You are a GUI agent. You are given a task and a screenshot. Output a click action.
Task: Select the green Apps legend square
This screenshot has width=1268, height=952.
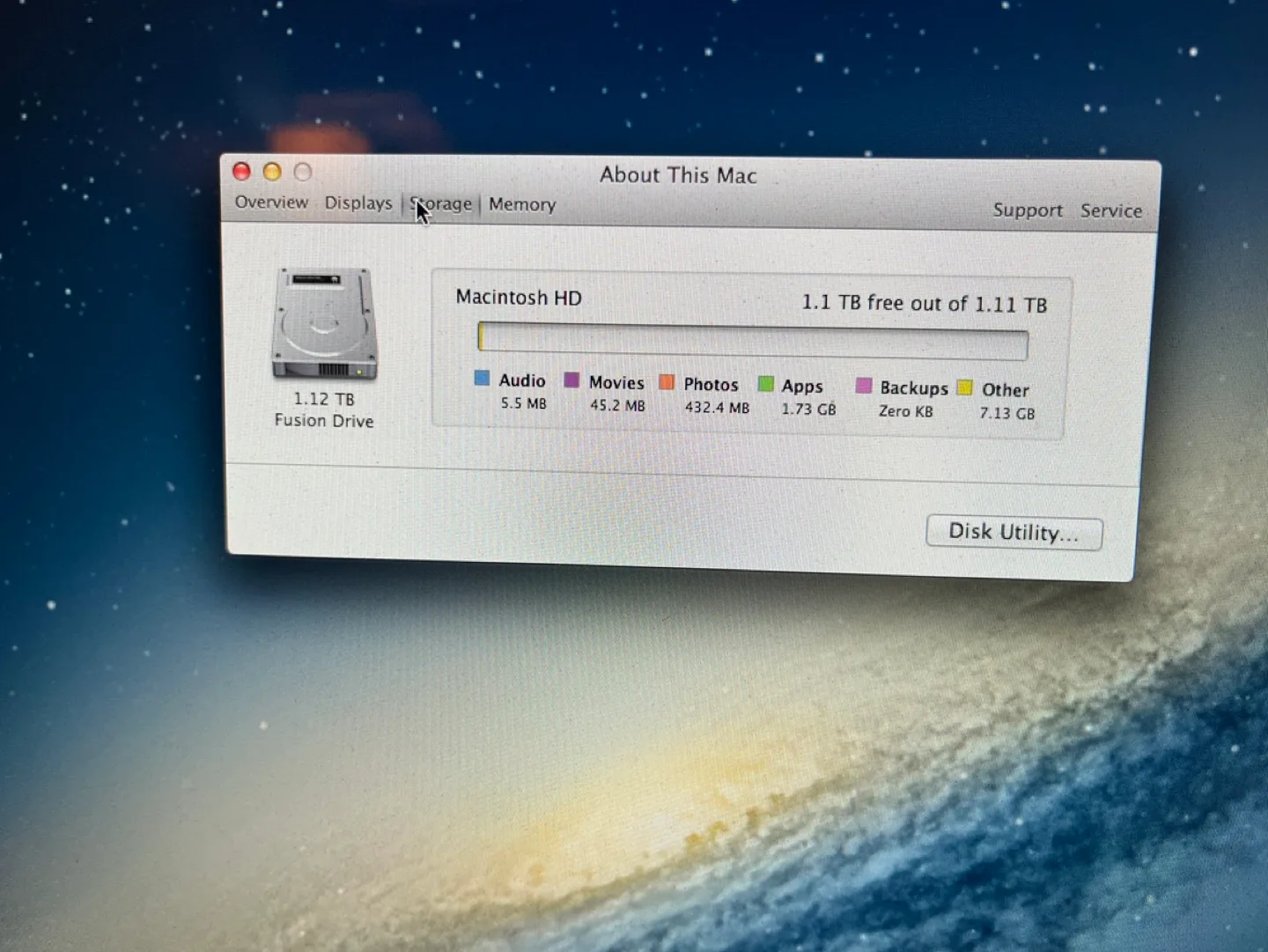(x=765, y=382)
